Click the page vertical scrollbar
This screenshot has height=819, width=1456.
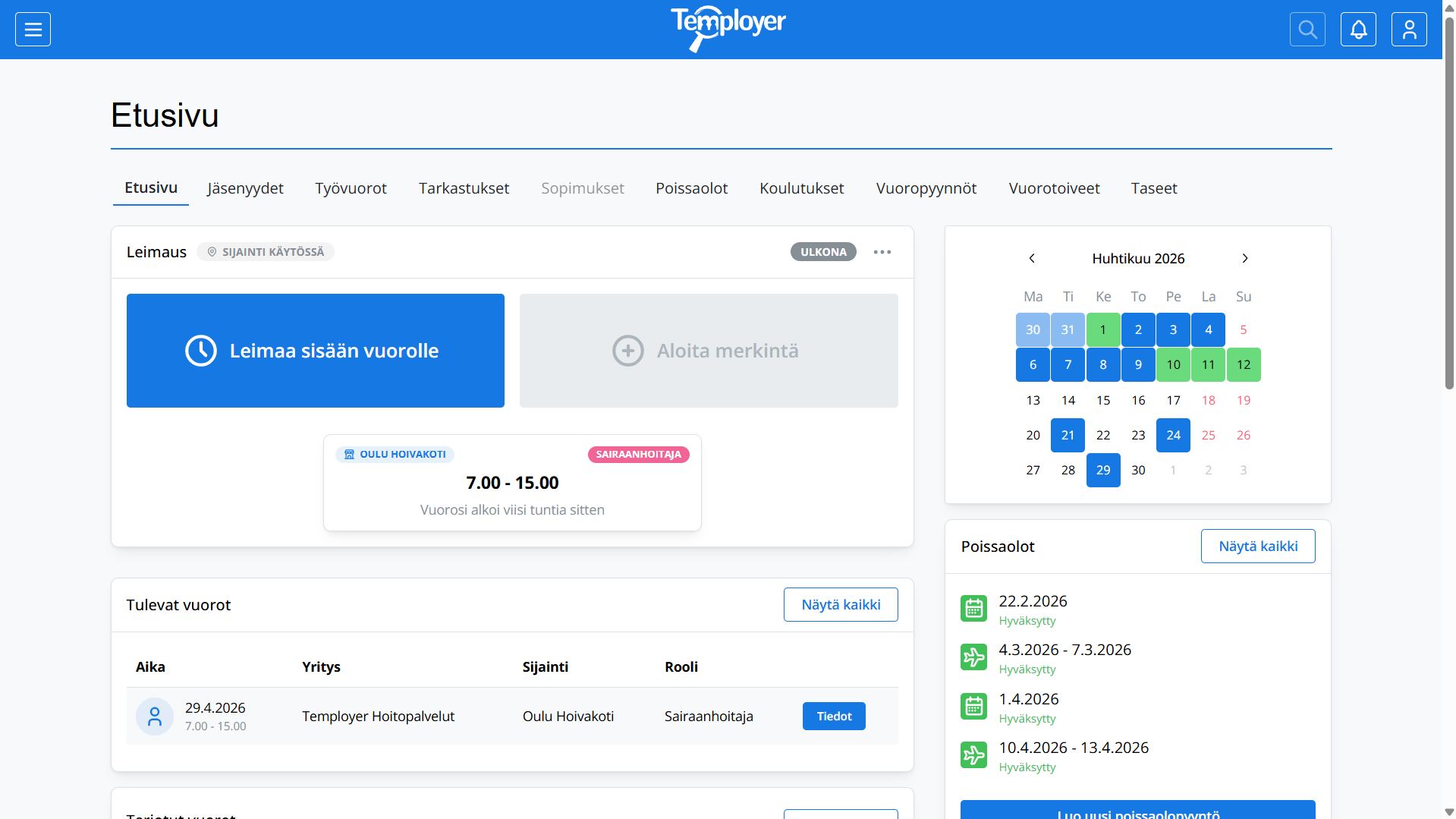point(1449,203)
